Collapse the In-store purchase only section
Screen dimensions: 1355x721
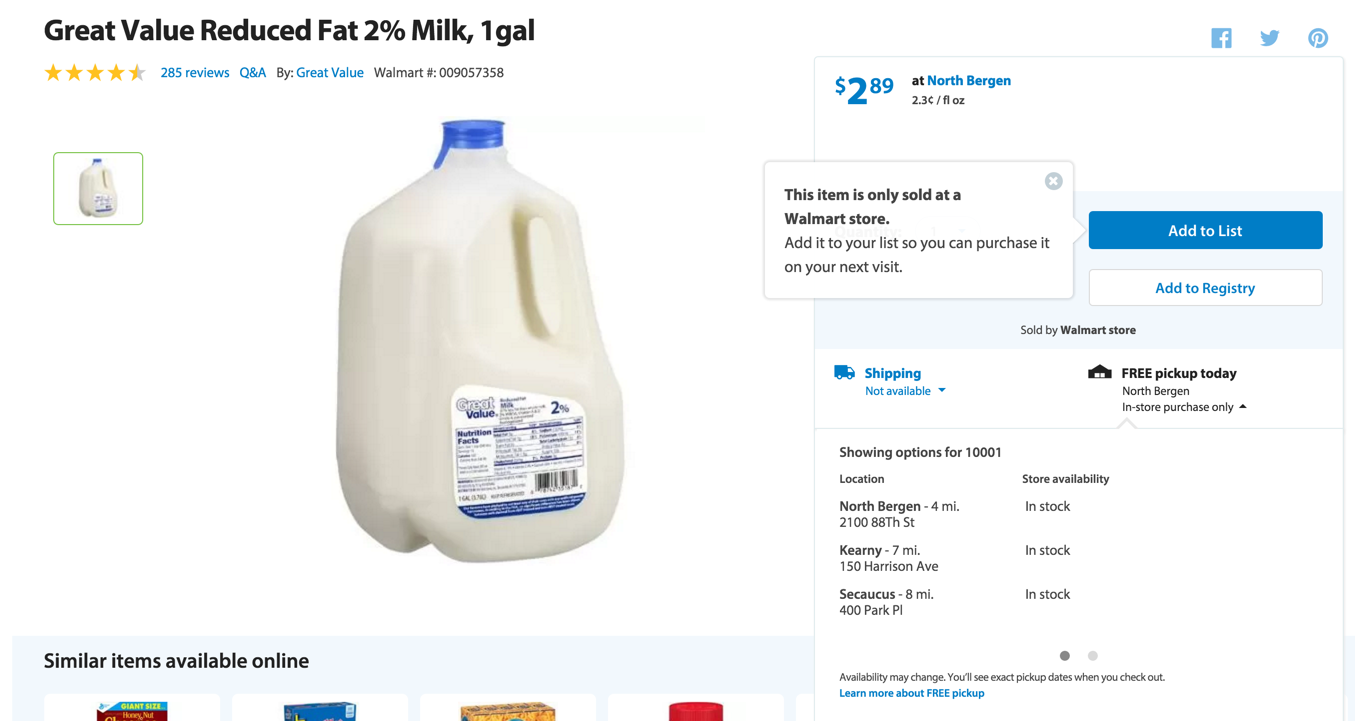point(1184,407)
